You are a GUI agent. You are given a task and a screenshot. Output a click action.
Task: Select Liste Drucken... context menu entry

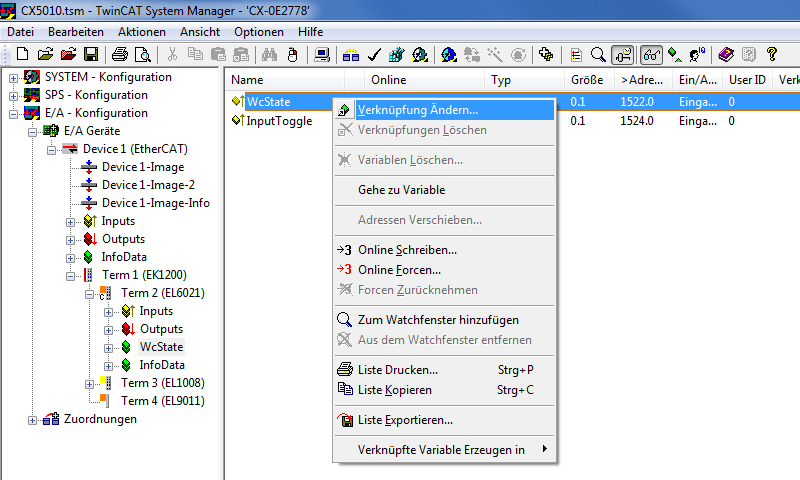[x=444, y=370]
